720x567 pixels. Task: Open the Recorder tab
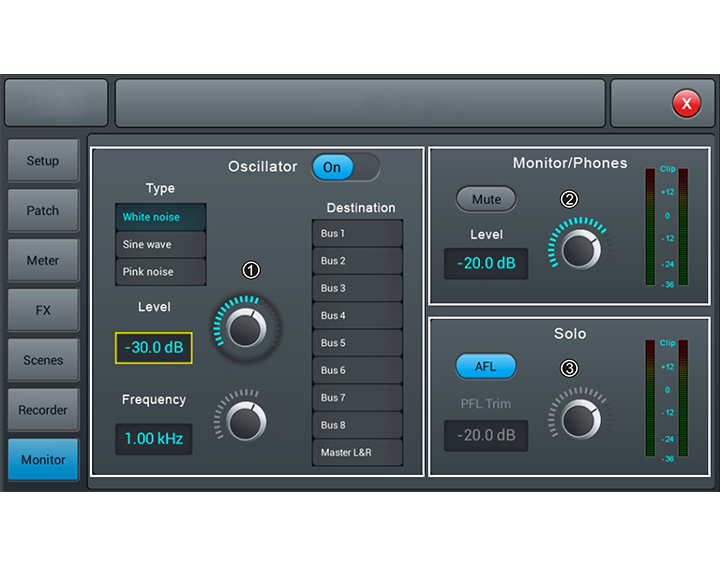tap(43, 410)
